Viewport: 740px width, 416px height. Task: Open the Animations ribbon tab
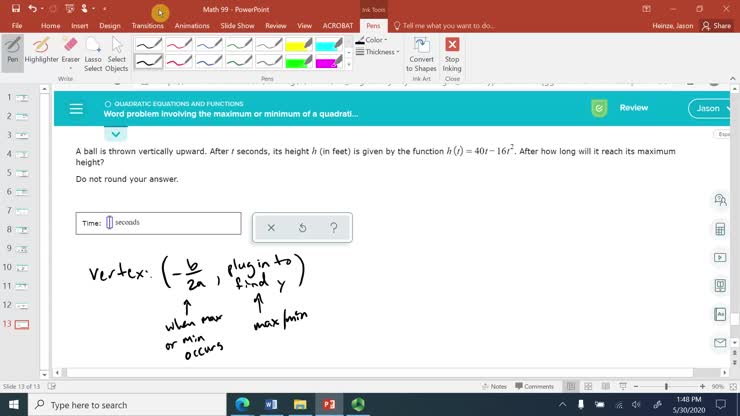pos(192,25)
